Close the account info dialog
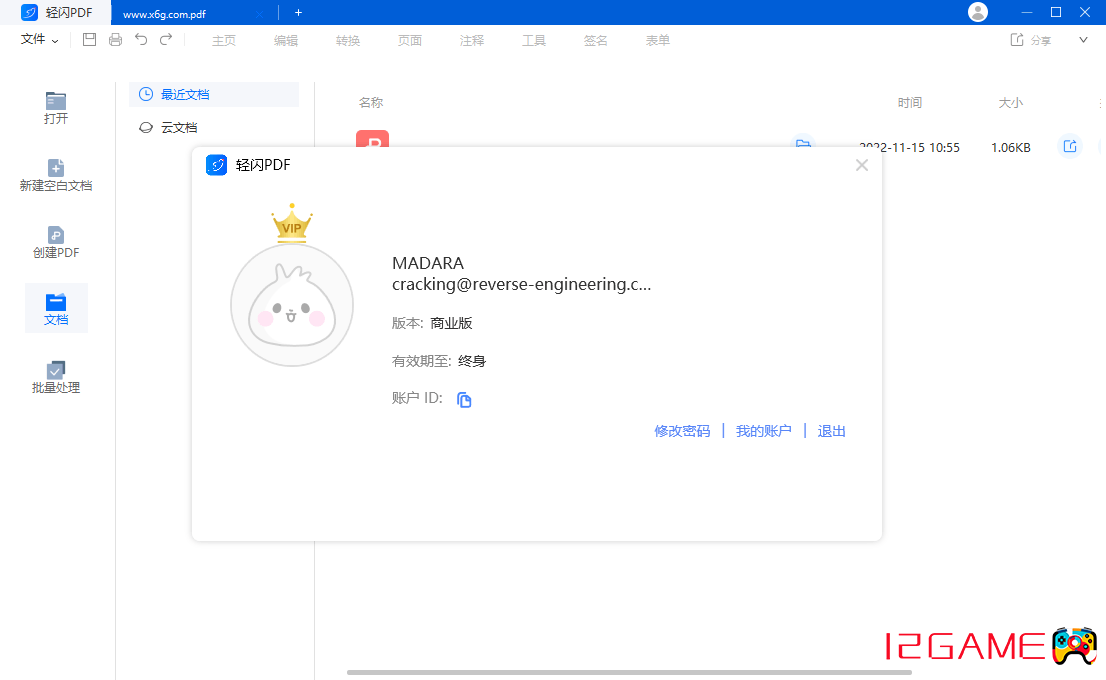The height and width of the screenshot is (680, 1106). click(862, 165)
